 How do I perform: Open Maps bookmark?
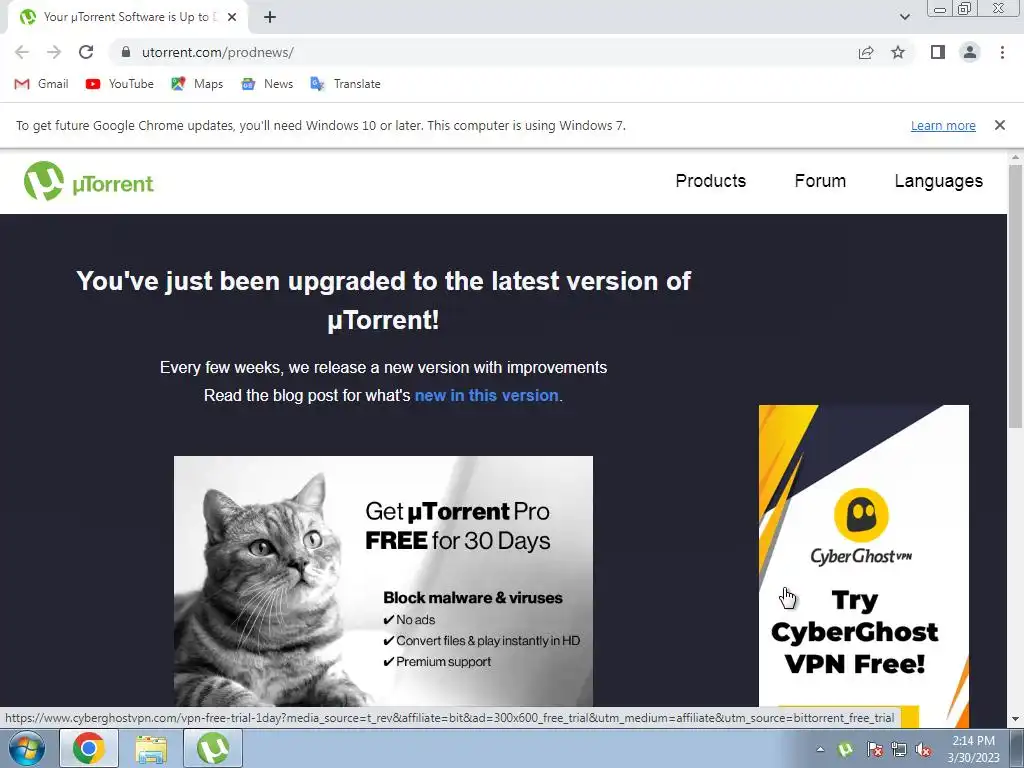pos(197,84)
